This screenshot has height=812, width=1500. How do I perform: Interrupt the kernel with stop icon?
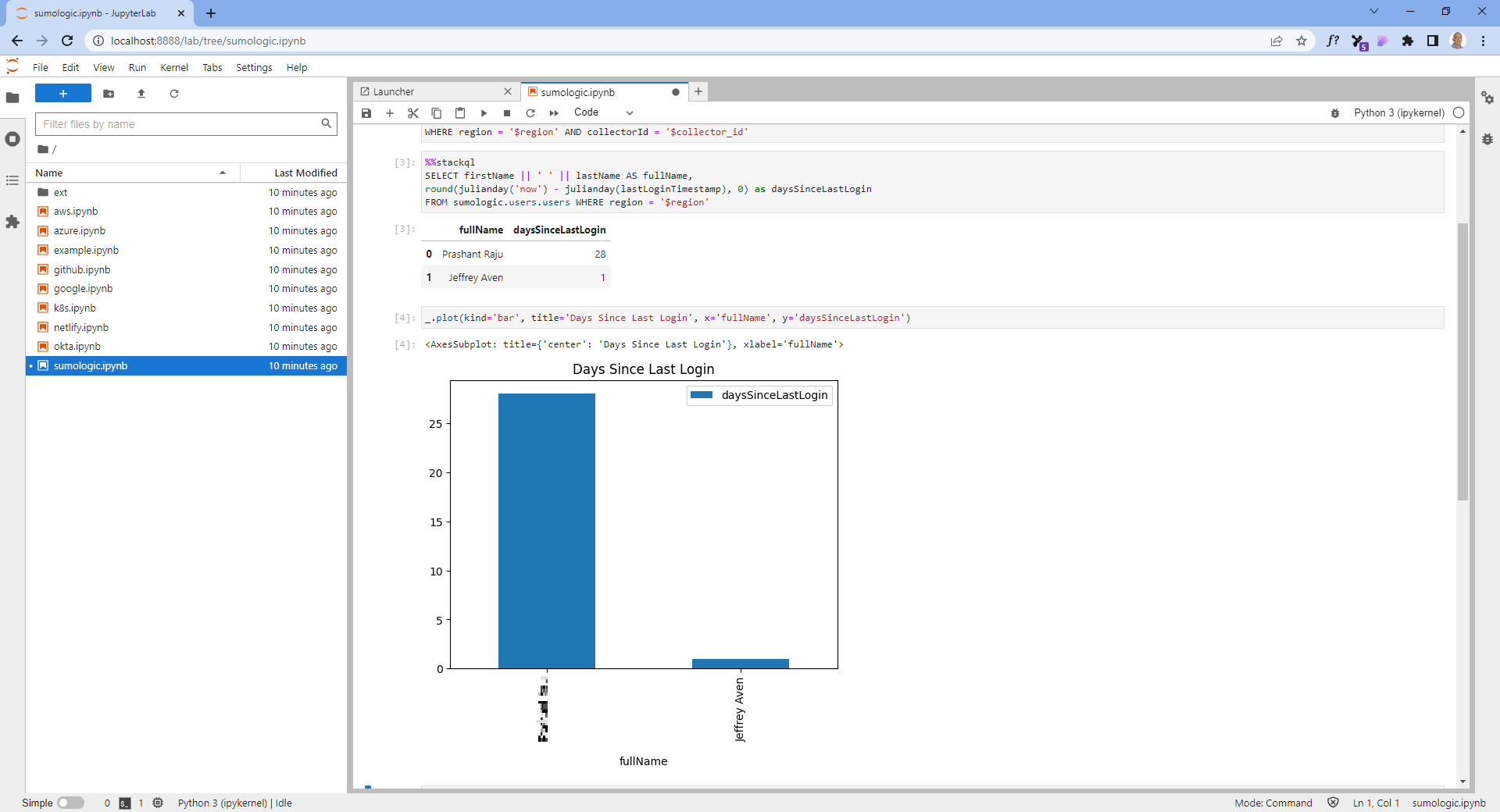[507, 112]
